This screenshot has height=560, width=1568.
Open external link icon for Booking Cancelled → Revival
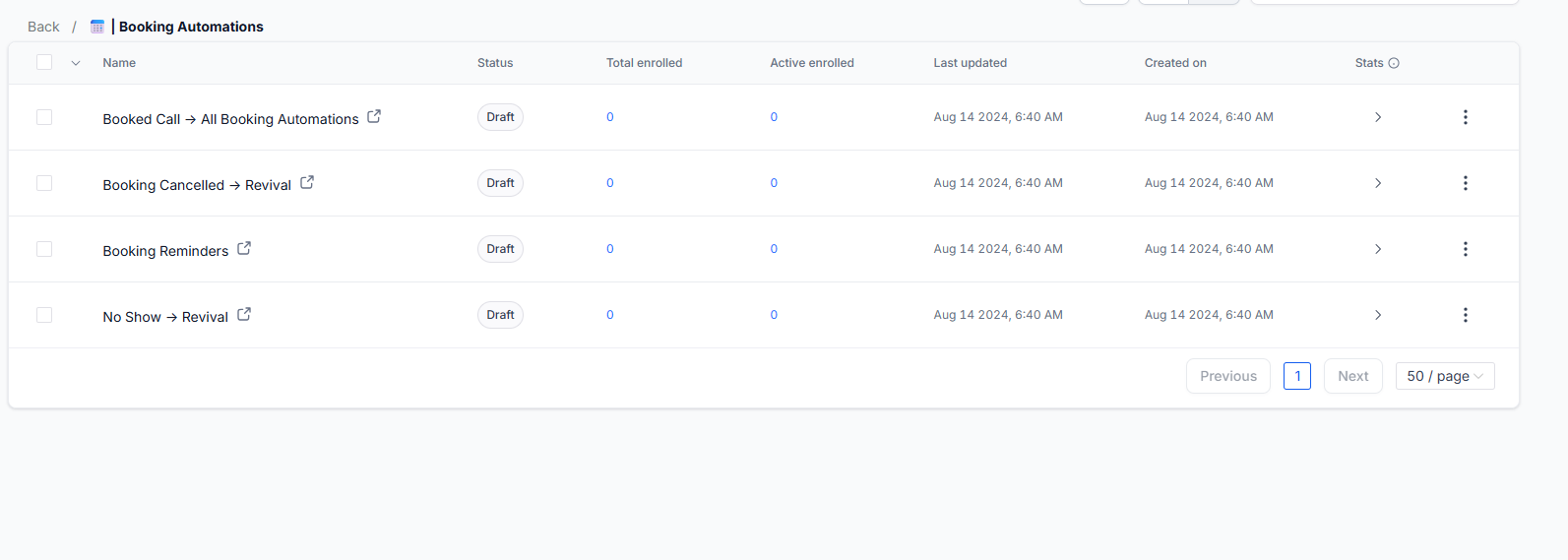tap(307, 182)
